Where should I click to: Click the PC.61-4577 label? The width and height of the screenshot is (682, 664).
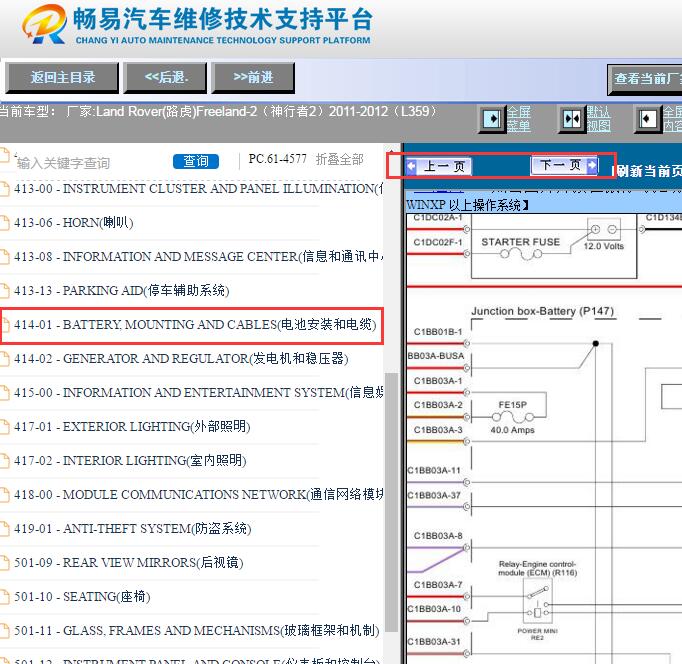click(x=277, y=159)
